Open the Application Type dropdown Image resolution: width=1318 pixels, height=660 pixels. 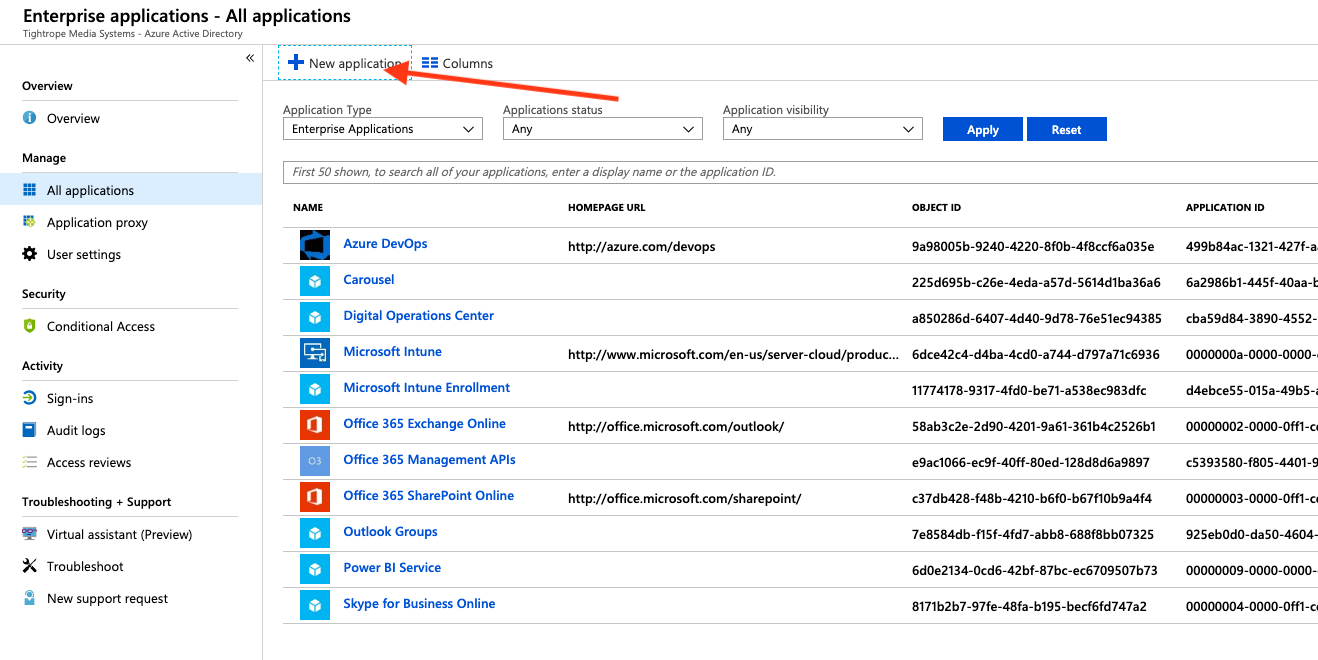click(383, 129)
